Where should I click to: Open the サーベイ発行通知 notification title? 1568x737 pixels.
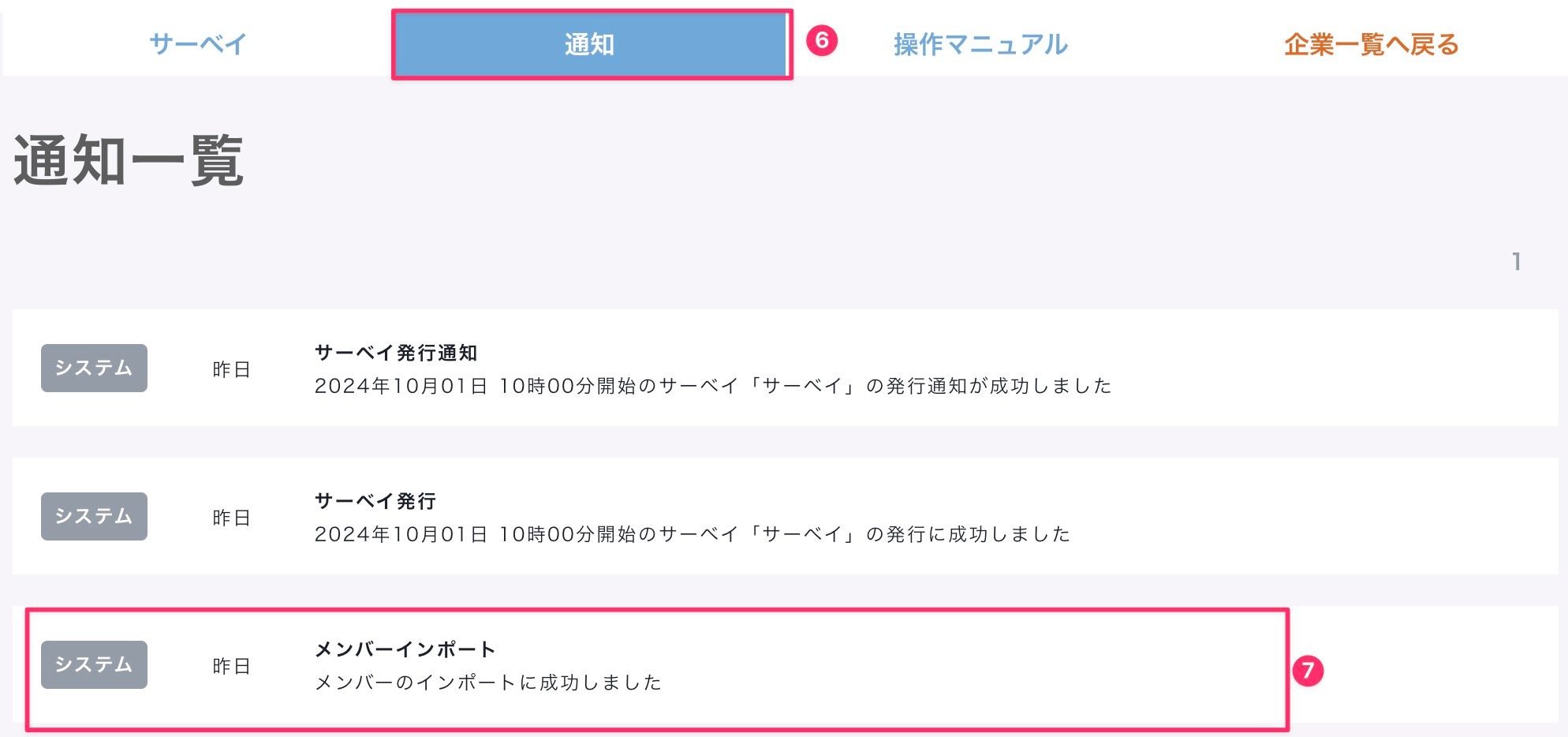coord(396,353)
